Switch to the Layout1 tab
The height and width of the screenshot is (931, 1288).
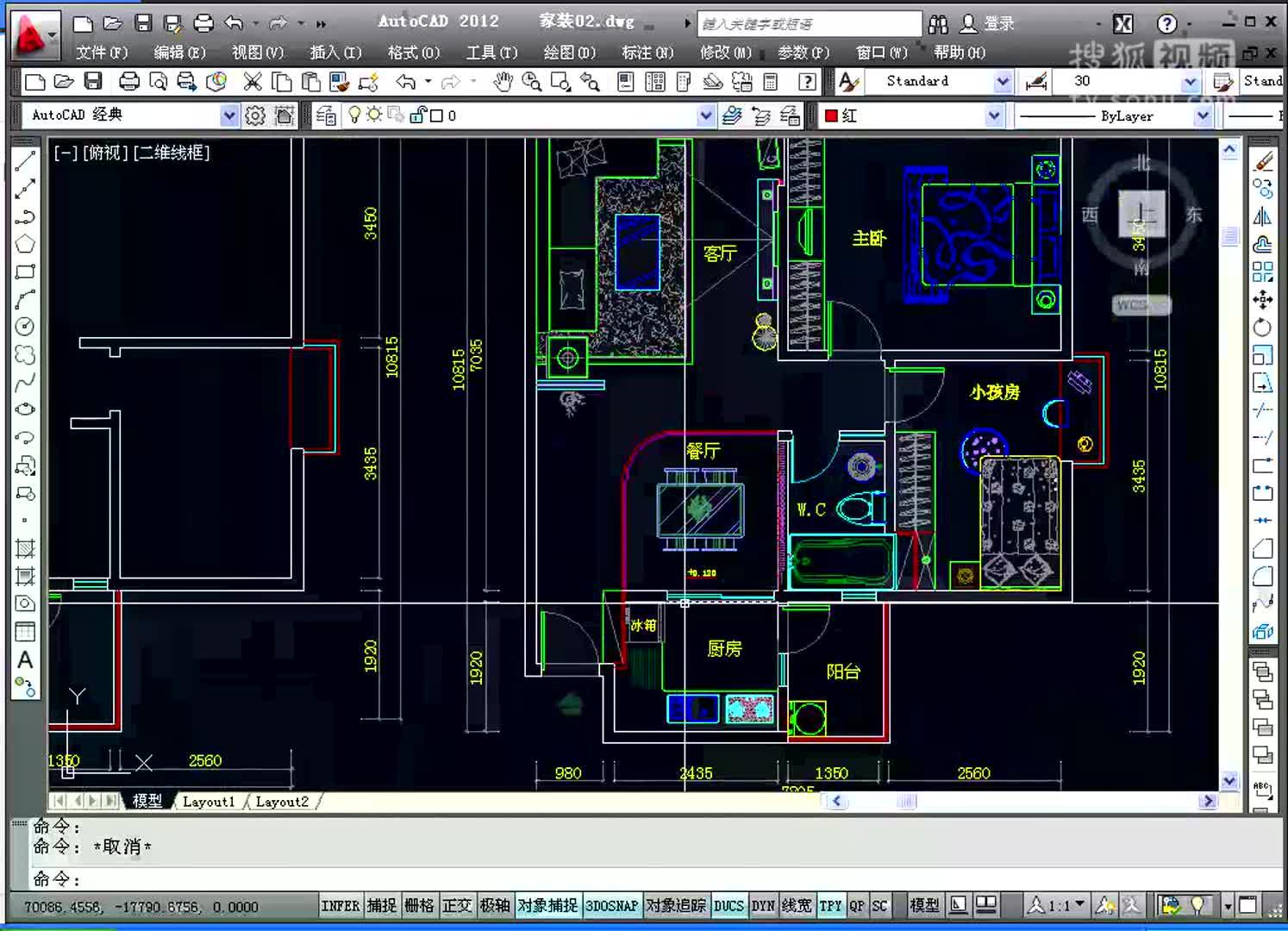pos(209,802)
